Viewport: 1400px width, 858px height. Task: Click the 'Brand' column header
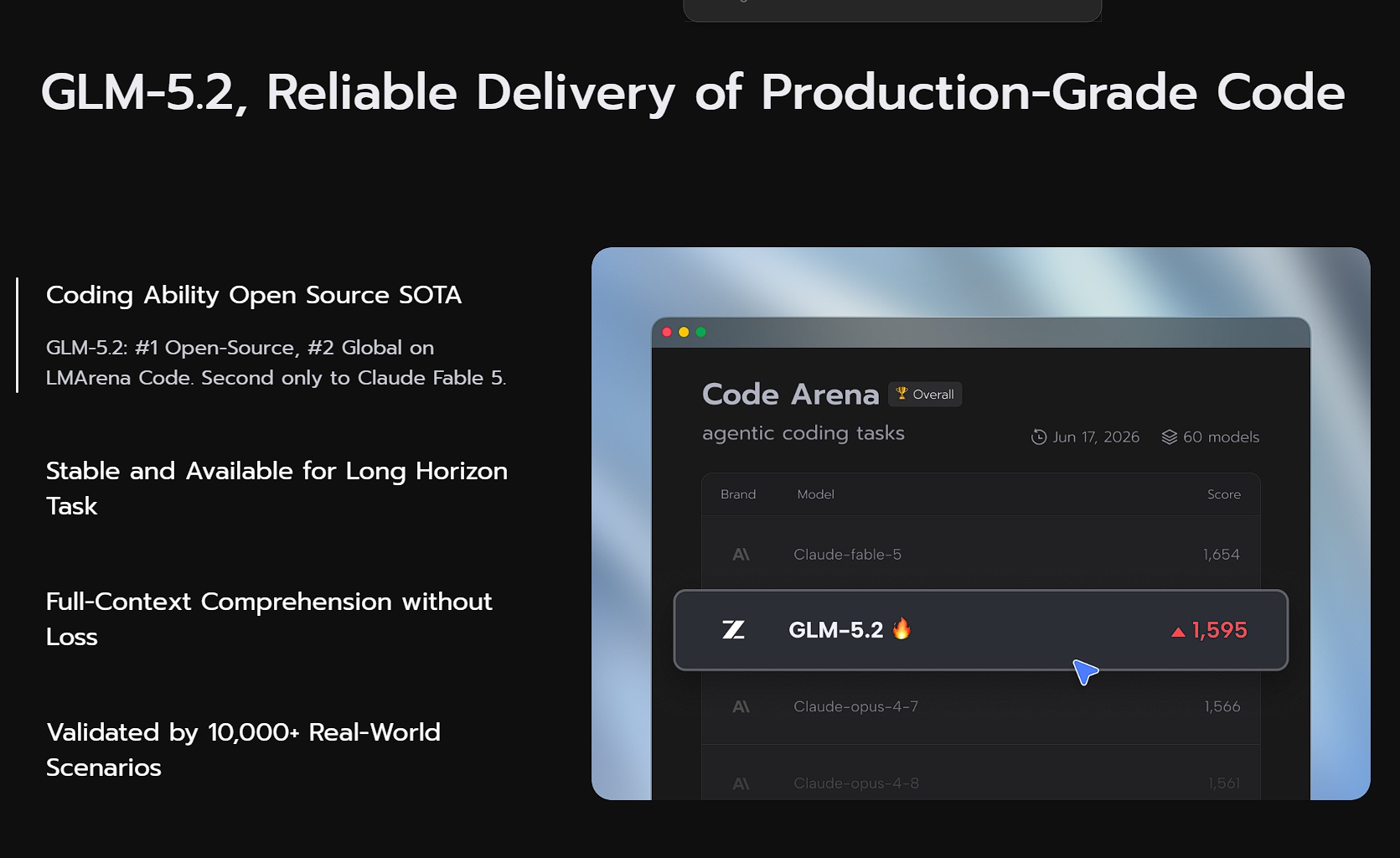pos(738,494)
